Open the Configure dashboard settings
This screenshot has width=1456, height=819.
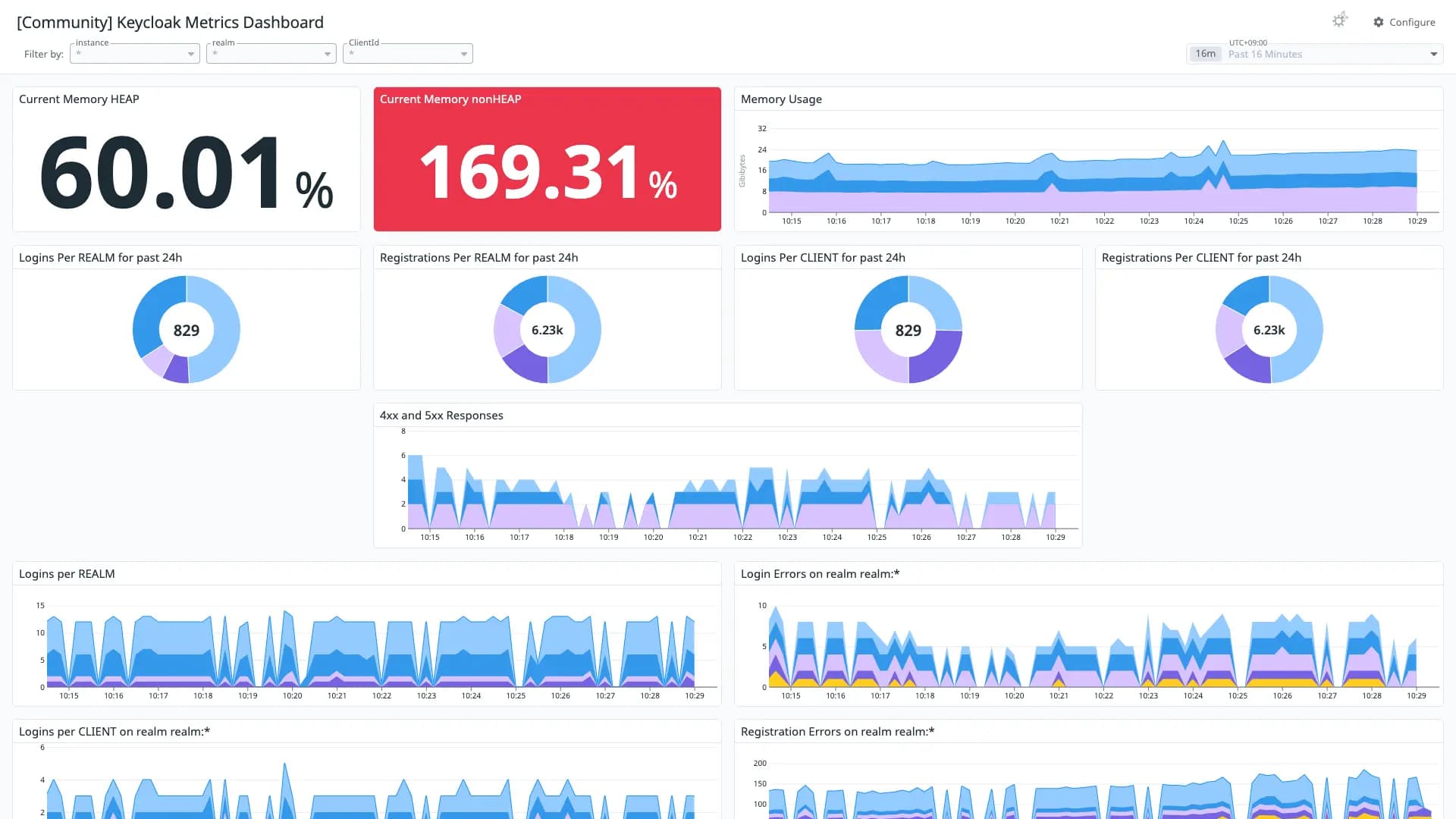click(x=1404, y=22)
